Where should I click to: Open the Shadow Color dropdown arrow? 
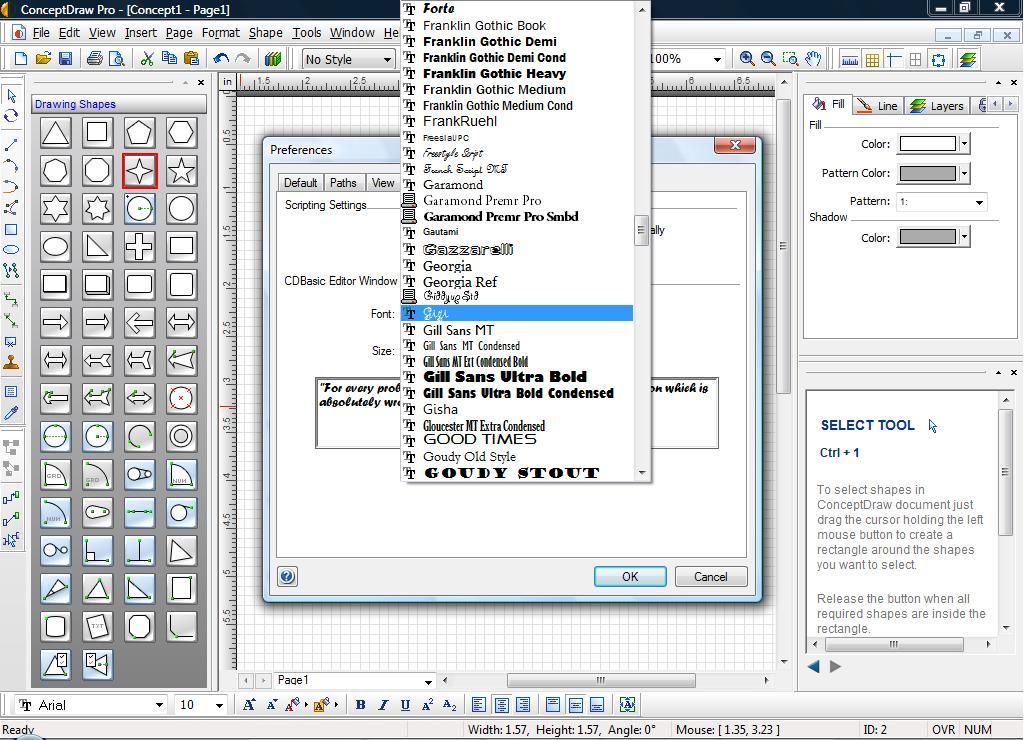[x=965, y=237]
